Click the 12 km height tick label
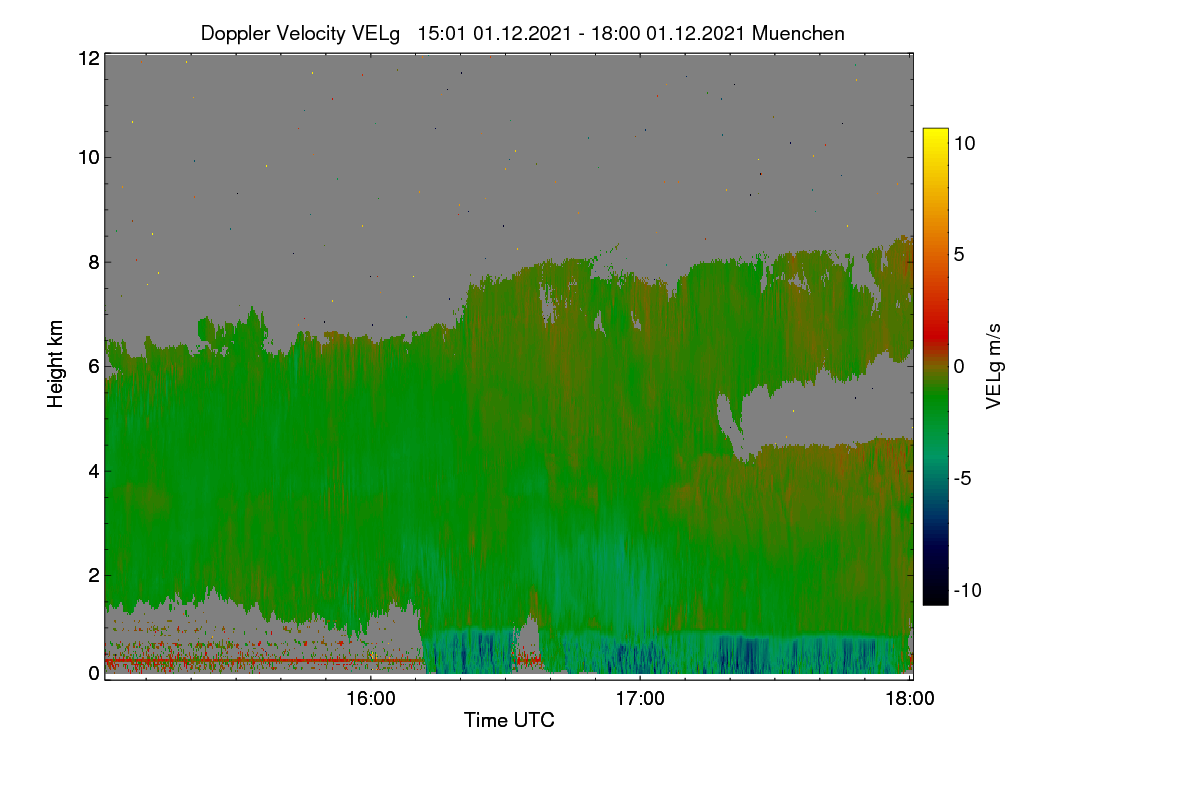1200x800 pixels. click(88, 58)
